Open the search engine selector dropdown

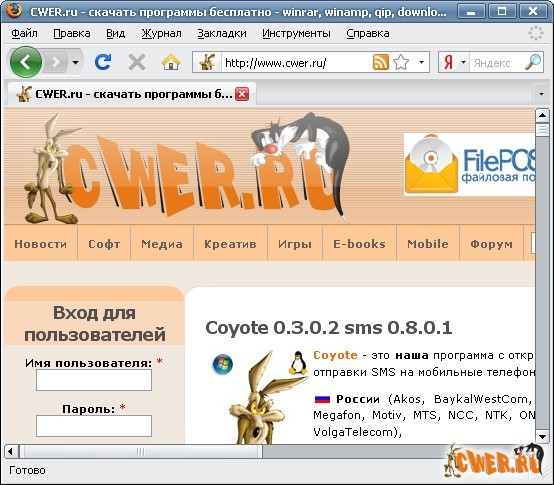[x=463, y=63]
